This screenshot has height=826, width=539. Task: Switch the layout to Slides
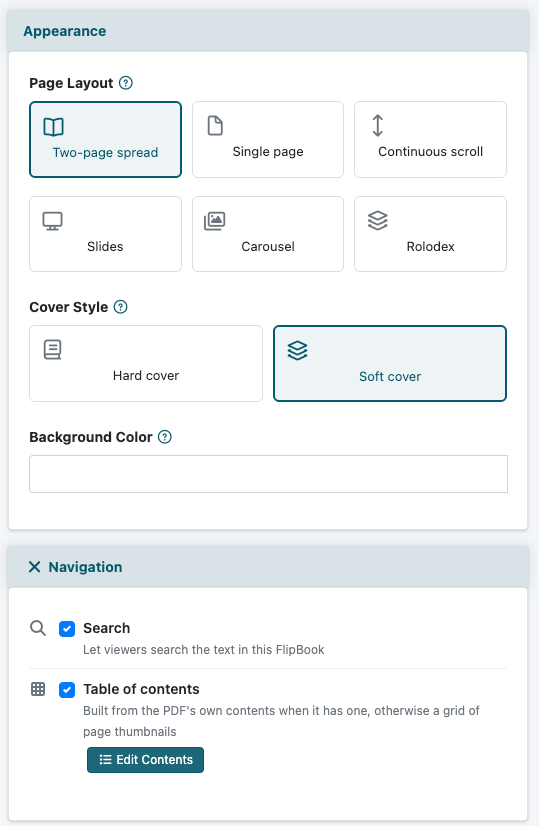105,234
